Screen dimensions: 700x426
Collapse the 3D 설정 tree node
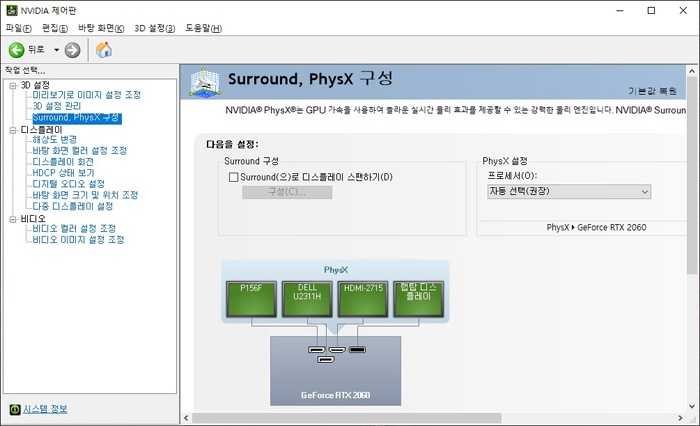[x=13, y=85]
